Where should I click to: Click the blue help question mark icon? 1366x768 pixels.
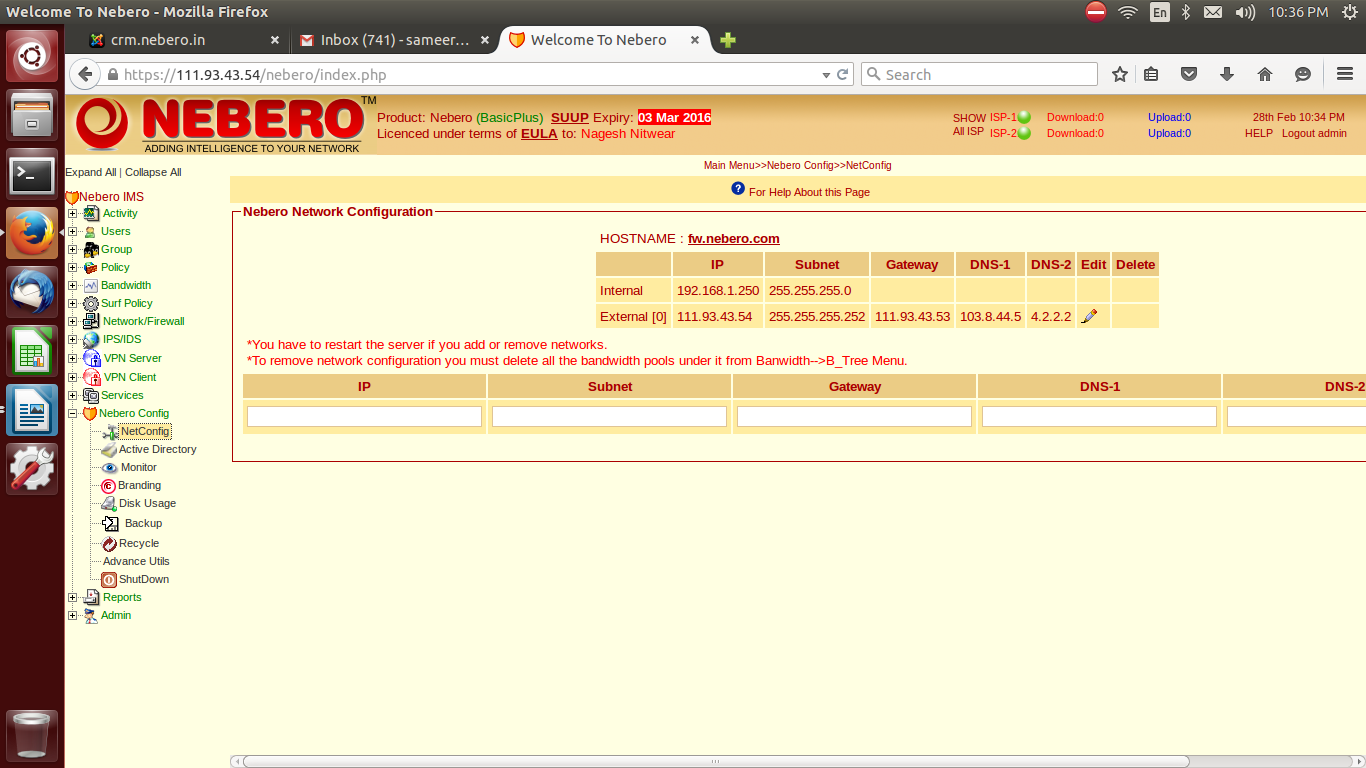(x=738, y=189)
